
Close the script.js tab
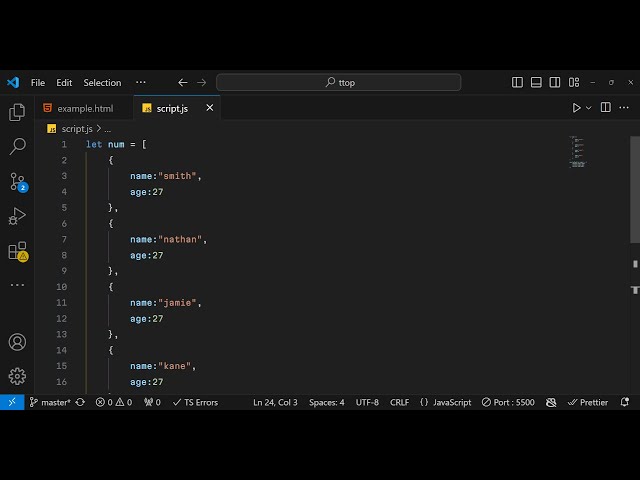[x=210, y=108]
